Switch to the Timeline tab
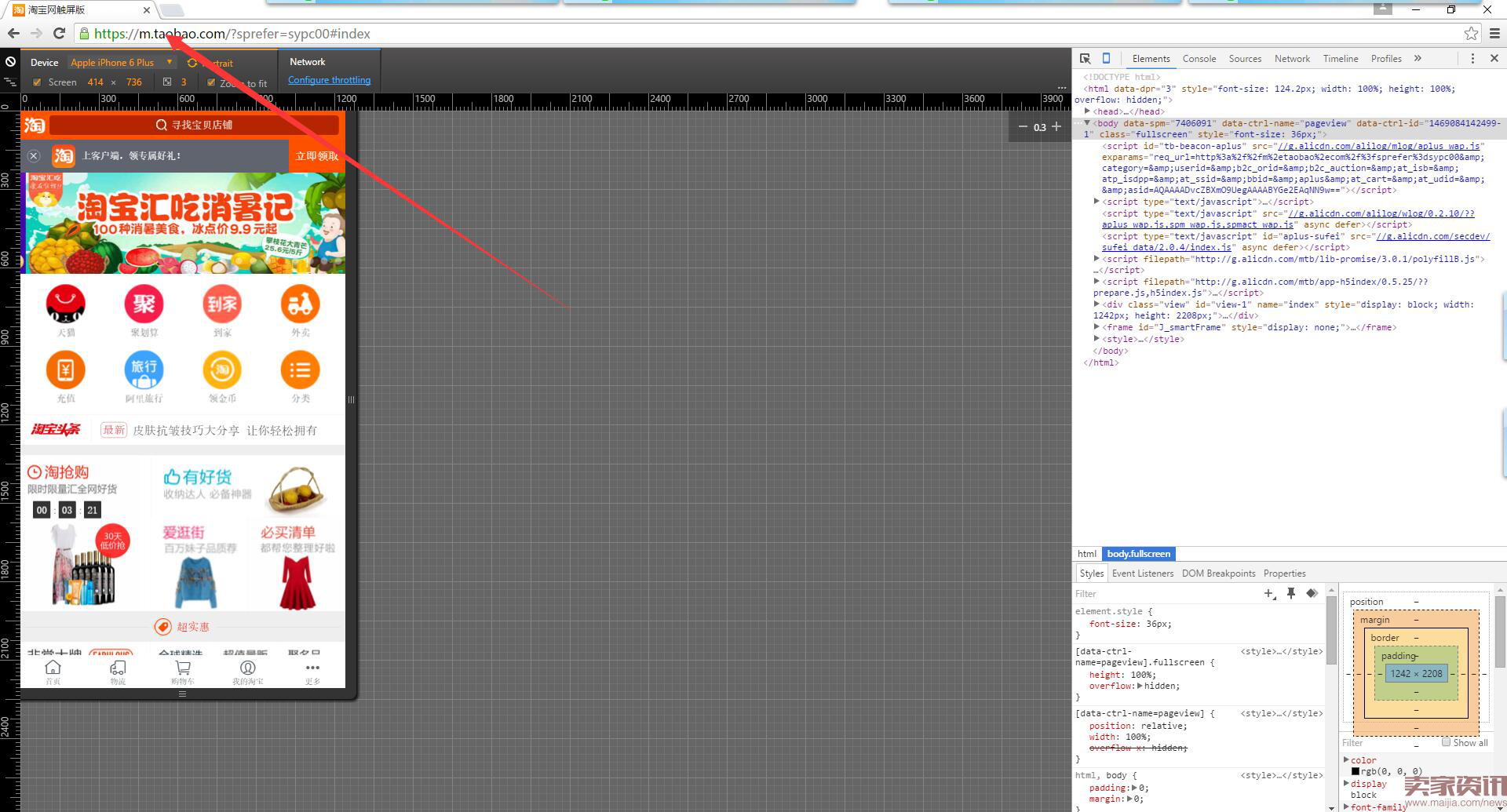Image resolution: width=1507 pixels, height=812 pixels. (1341, 59)
